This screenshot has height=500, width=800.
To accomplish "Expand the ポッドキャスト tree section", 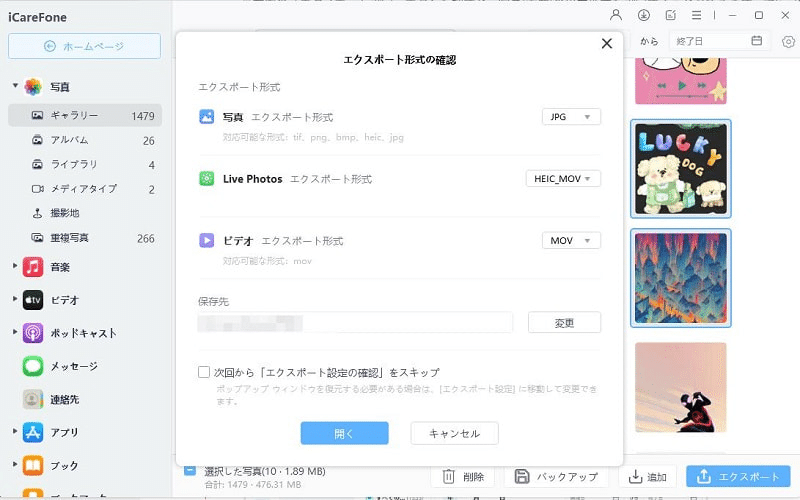I will 15,332.
